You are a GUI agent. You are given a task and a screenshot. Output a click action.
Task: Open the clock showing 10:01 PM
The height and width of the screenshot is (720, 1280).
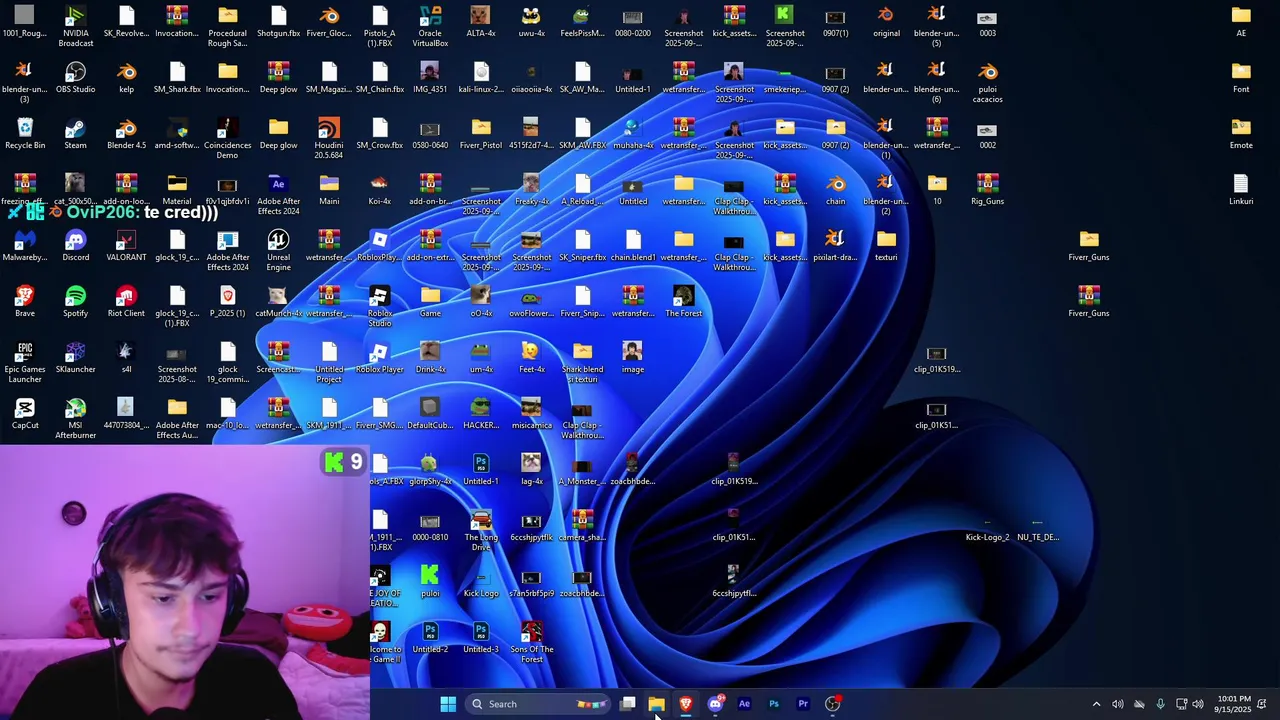pyautogui.click(x=1234, y=704)
